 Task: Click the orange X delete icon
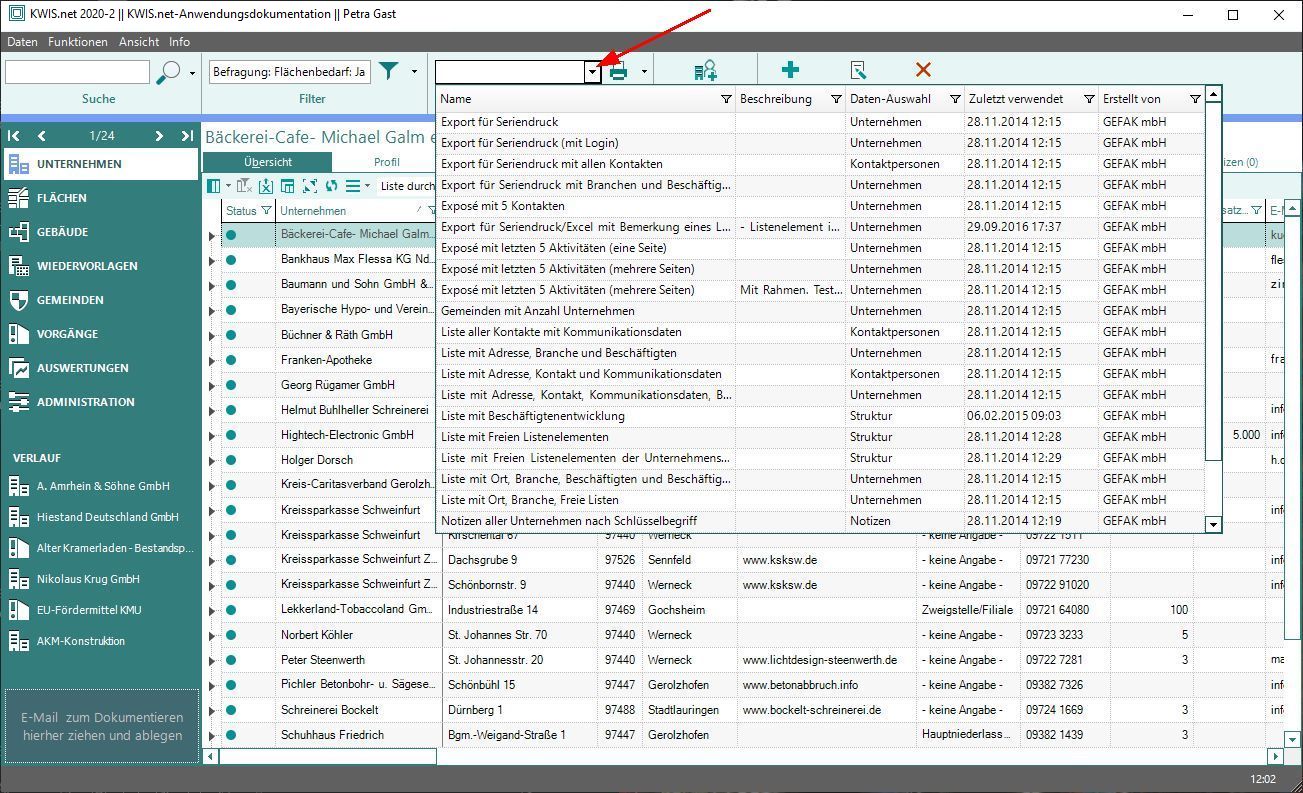point(923,70)
